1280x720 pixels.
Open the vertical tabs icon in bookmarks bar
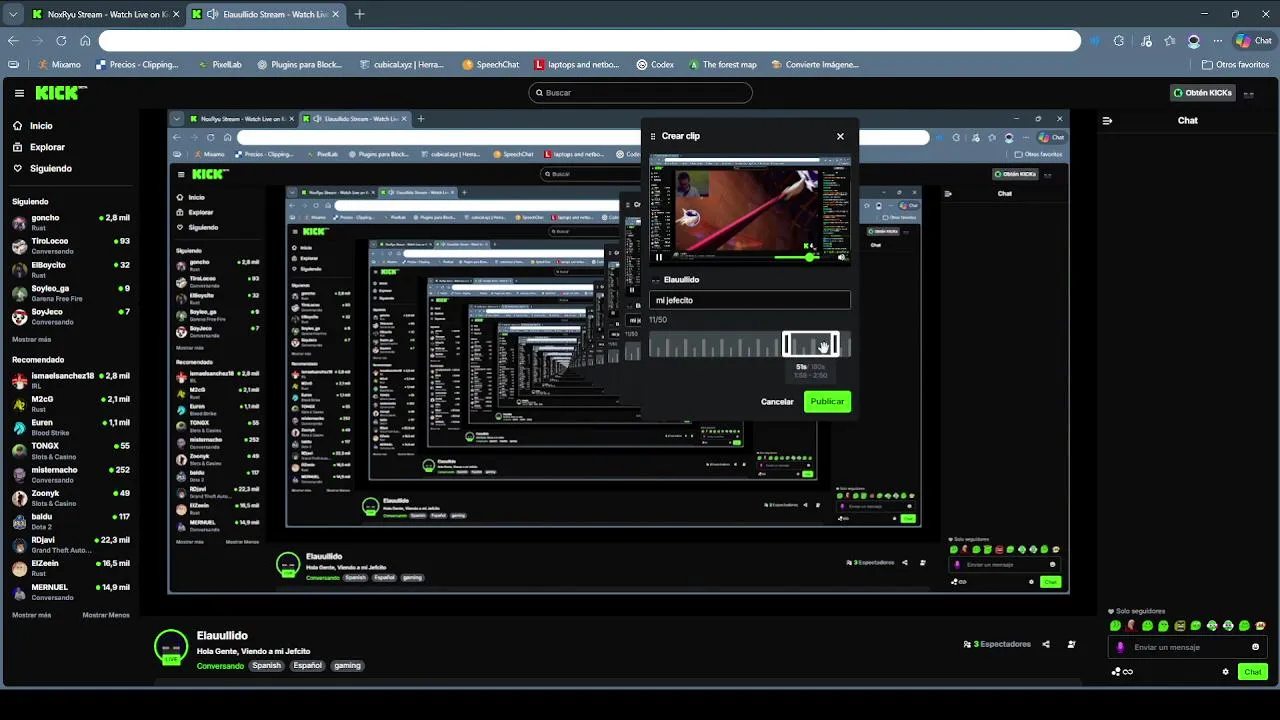[13, 64]
